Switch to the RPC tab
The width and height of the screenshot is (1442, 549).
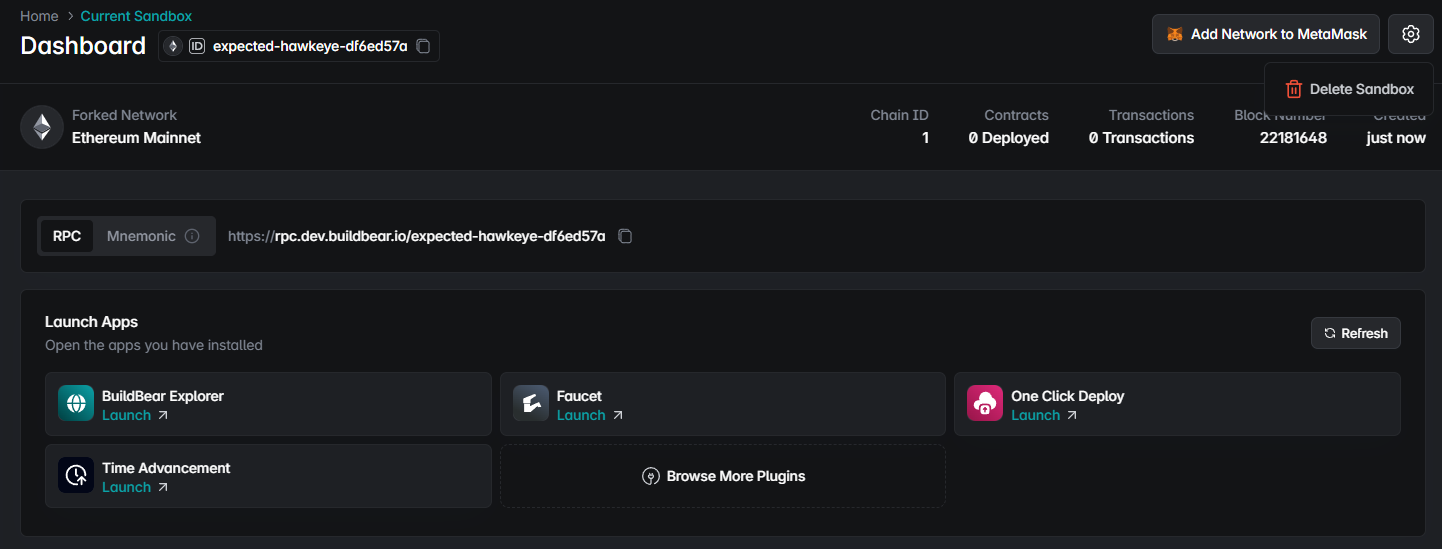(x=67, y=236)
